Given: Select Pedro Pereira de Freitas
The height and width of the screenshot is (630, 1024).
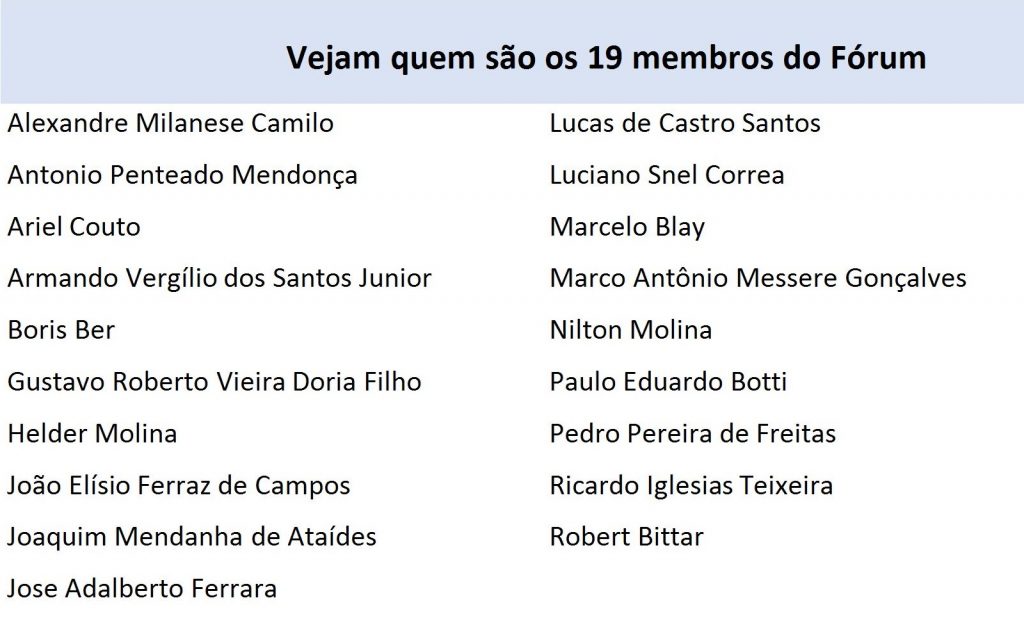Looking at the screenshot, I should point(693,433).
